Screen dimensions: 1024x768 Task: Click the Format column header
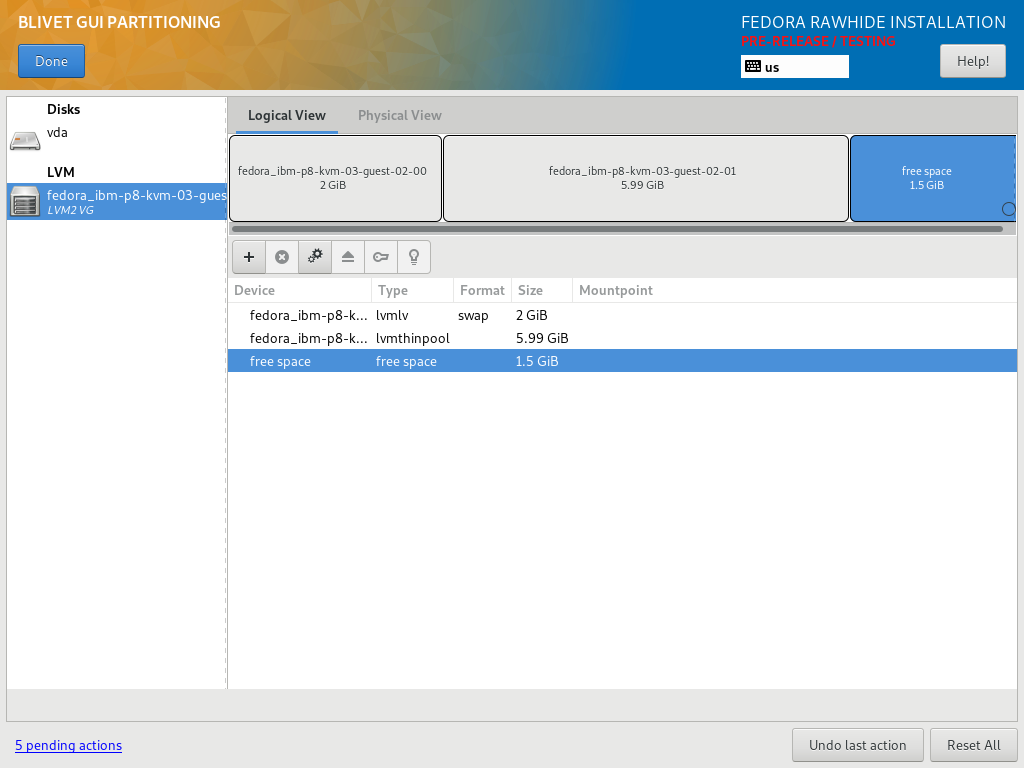[x=483, y=291]
